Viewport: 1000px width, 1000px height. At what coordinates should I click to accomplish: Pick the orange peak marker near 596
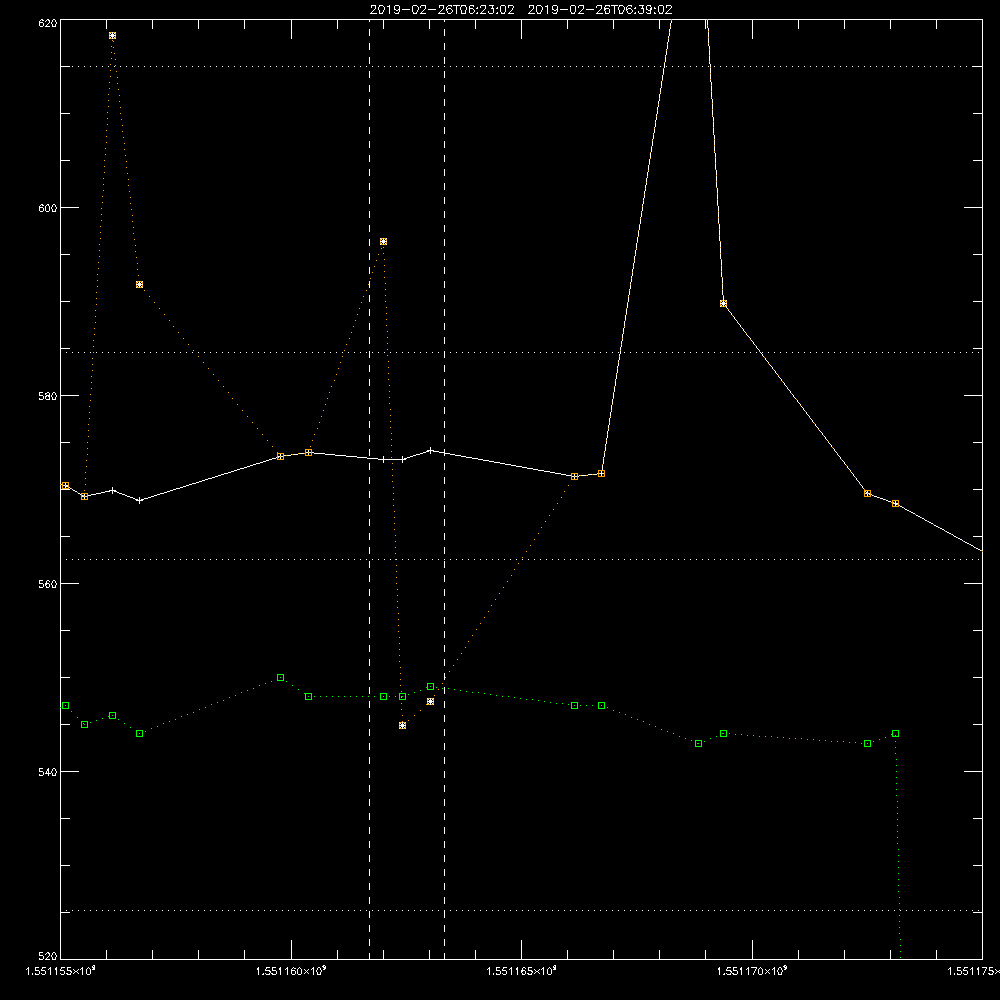click(383, 242)
